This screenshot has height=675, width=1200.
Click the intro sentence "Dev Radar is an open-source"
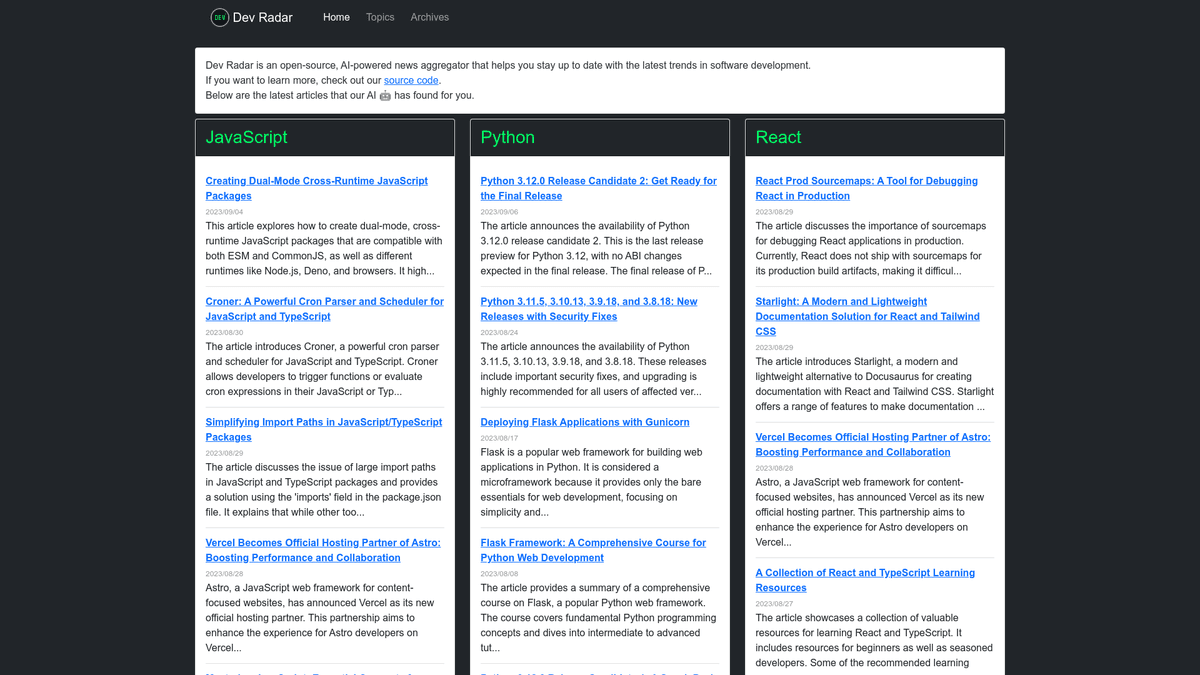point(508,65)
